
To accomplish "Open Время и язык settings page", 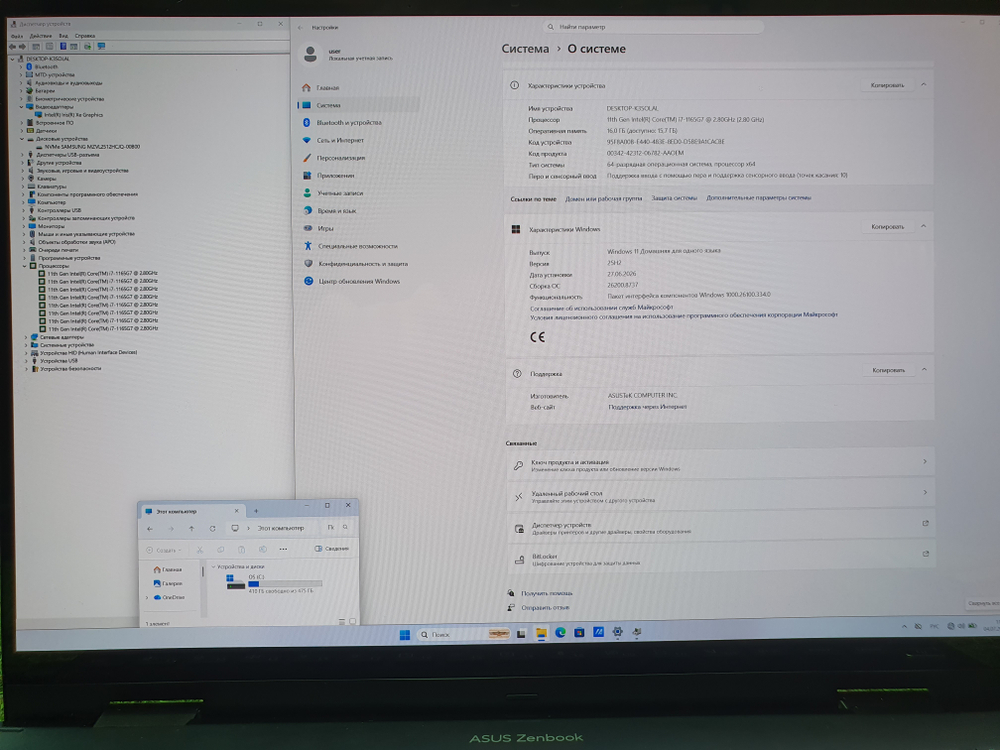I will pos(336,210).
